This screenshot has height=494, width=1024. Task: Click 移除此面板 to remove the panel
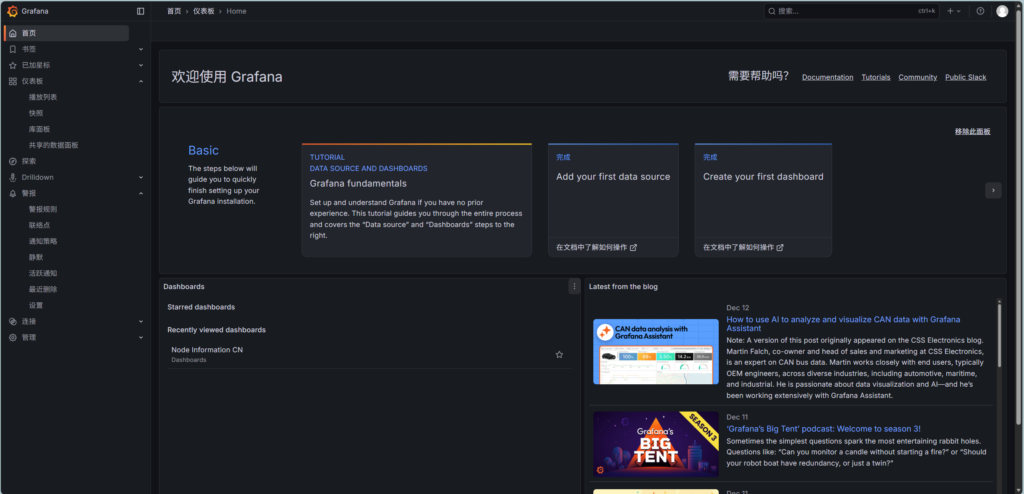(x=972, y=131)
